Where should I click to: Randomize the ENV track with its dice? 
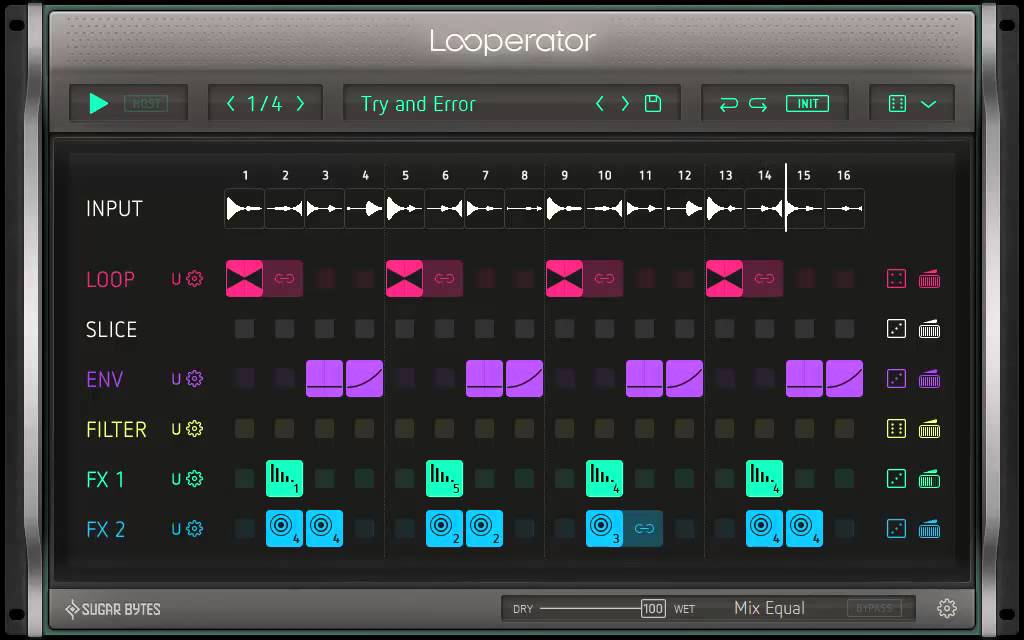coord(897,379)
